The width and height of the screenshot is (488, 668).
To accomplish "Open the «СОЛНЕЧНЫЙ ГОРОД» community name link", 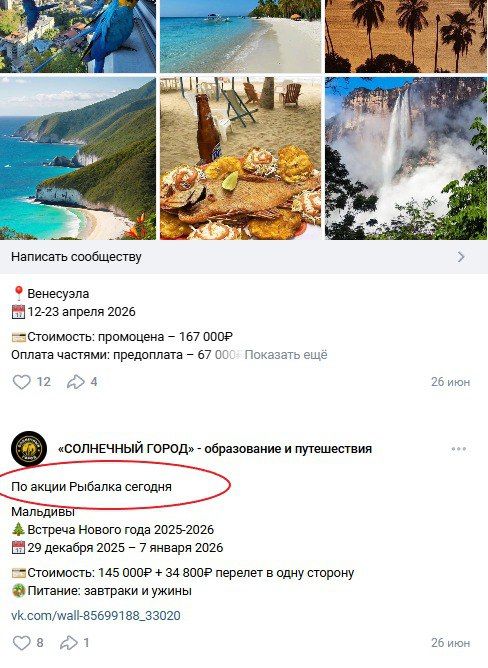I will coord(215,449).
